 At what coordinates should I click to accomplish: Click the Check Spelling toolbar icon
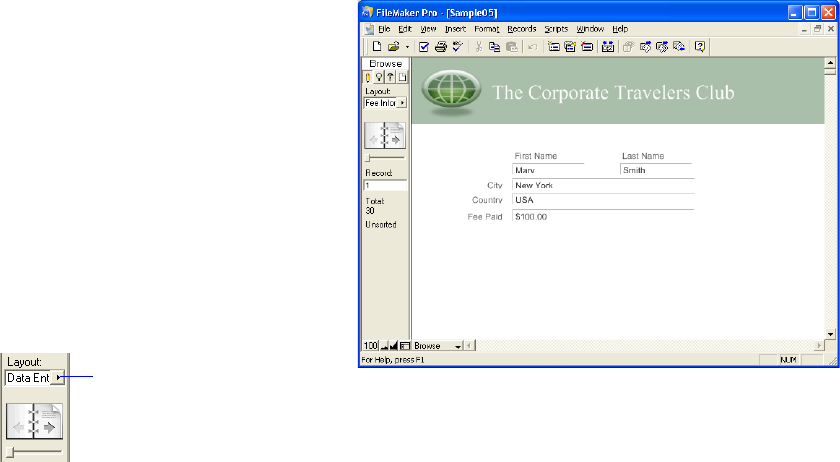click(x=458, y=47)
